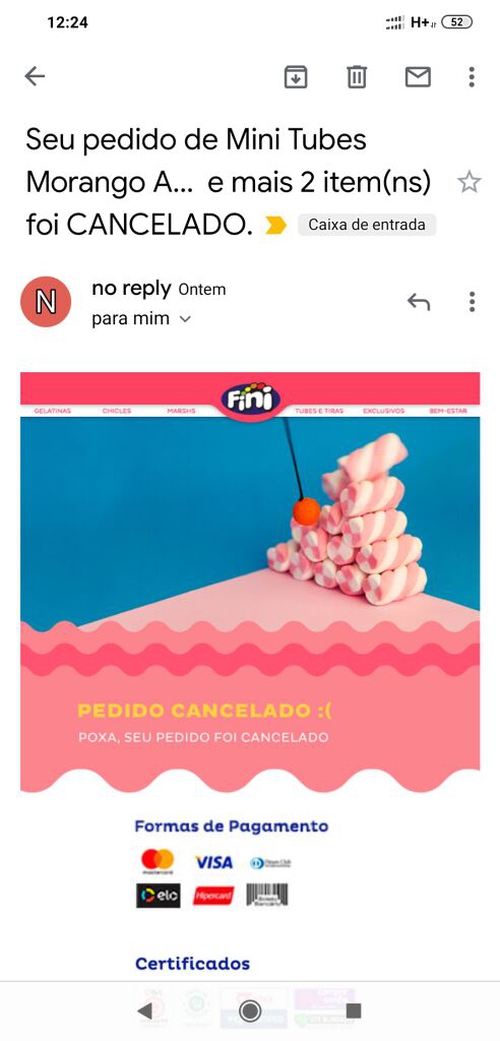Expand recipient details next to para mim
The image size is (500, 1041).
point(185,319)
